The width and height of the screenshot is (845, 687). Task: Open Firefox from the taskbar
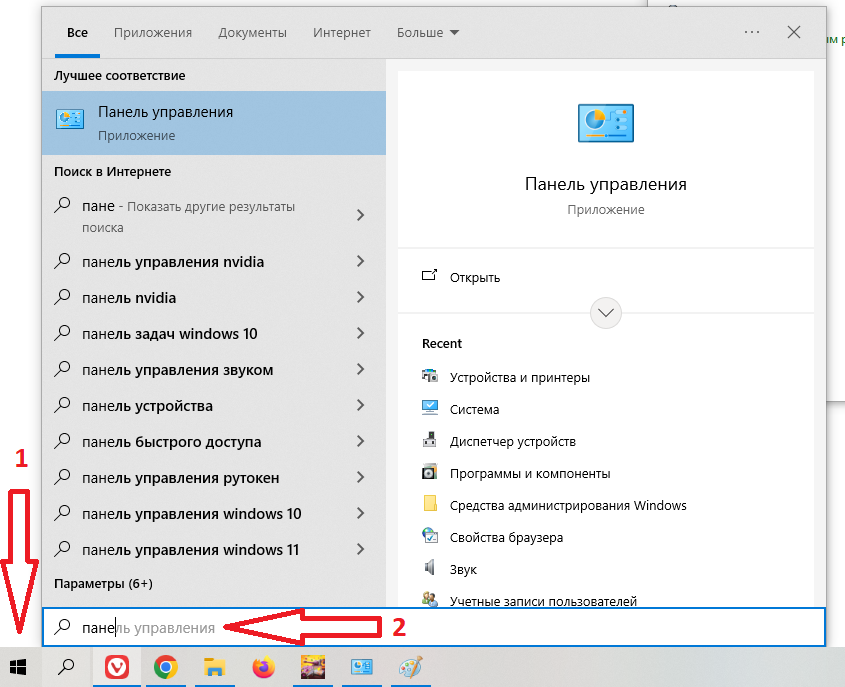pyautogui.click(x=262, y=667)
